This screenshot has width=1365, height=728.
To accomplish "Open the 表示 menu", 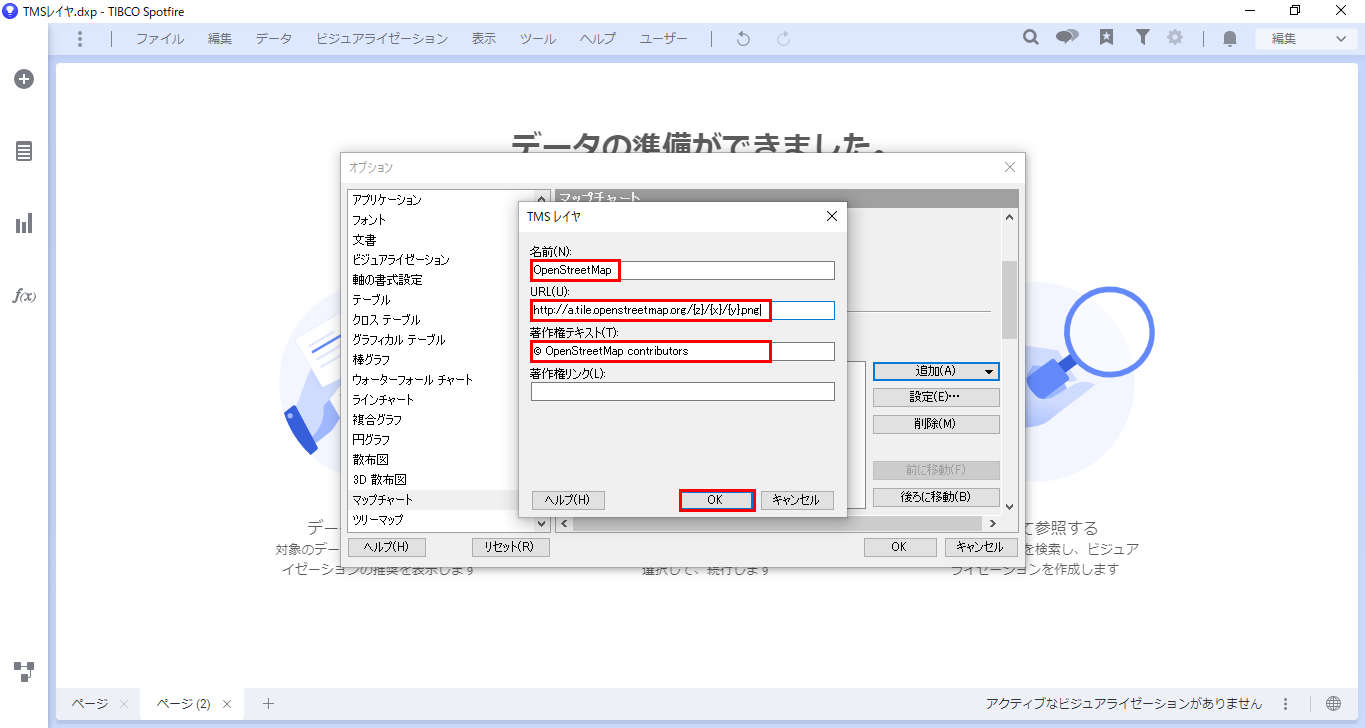I will click(x=483, y=39).
